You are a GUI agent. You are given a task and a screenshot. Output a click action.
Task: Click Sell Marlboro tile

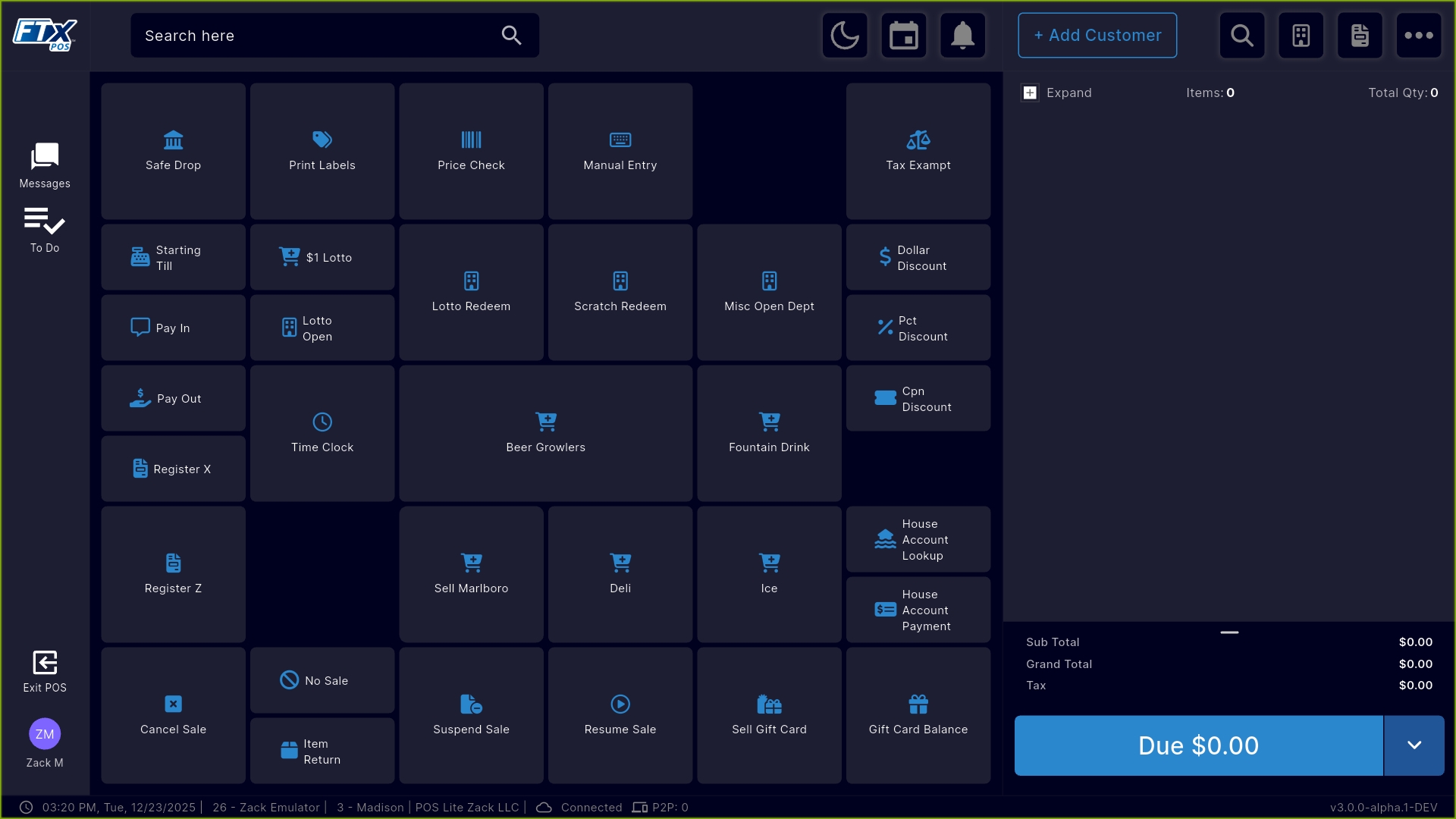tap(472, 574)
